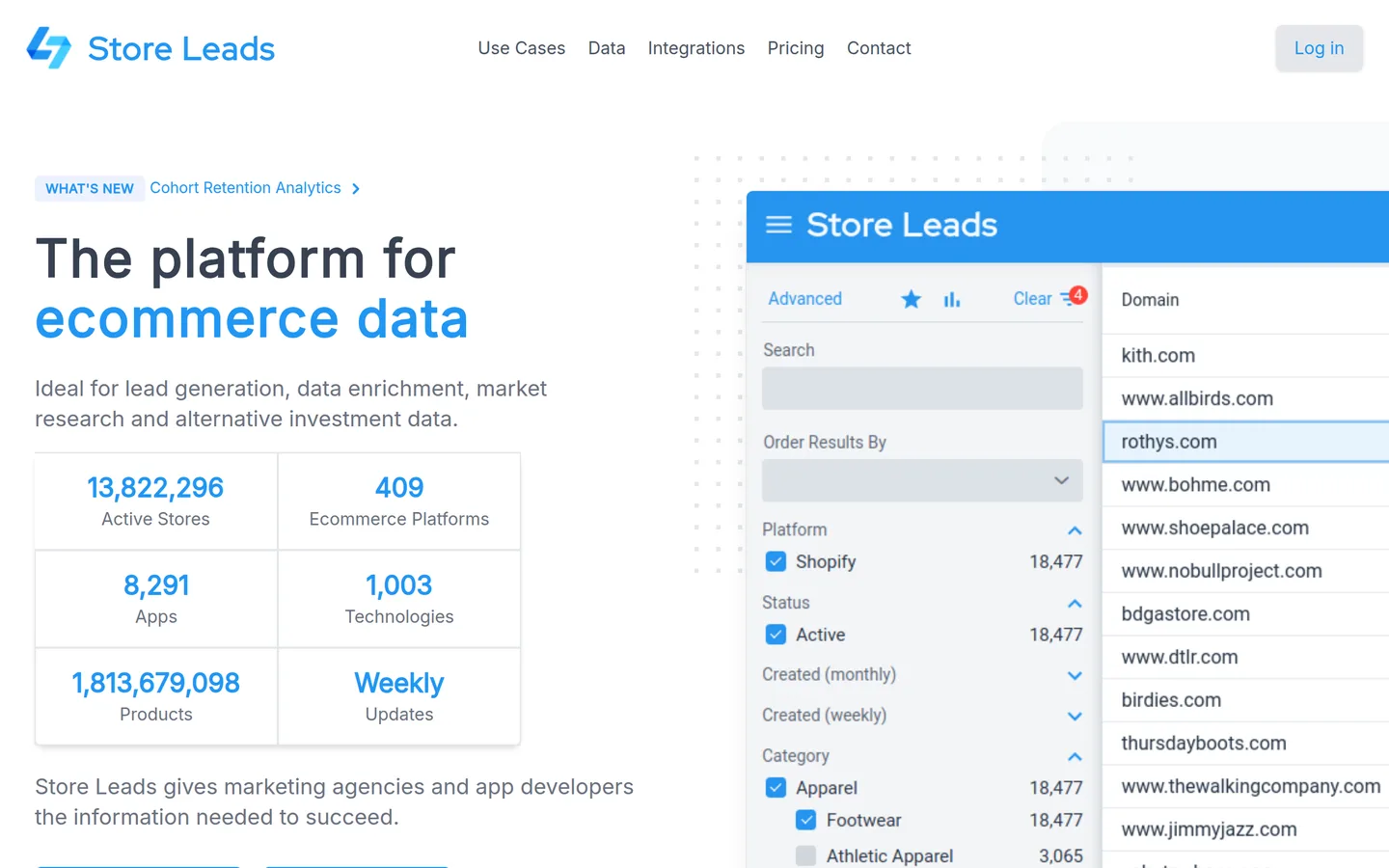The width and height of the screenshot is (1389, 868).
Task: Expand the Created (weekly) filter
Action: pos(1075,716)
